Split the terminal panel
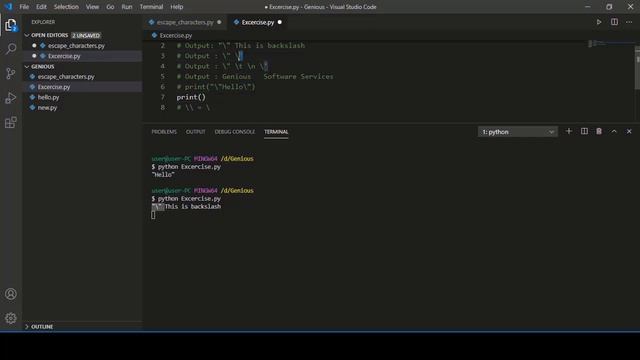The height and width of the screenshot is (360, 640). (584, 131)
